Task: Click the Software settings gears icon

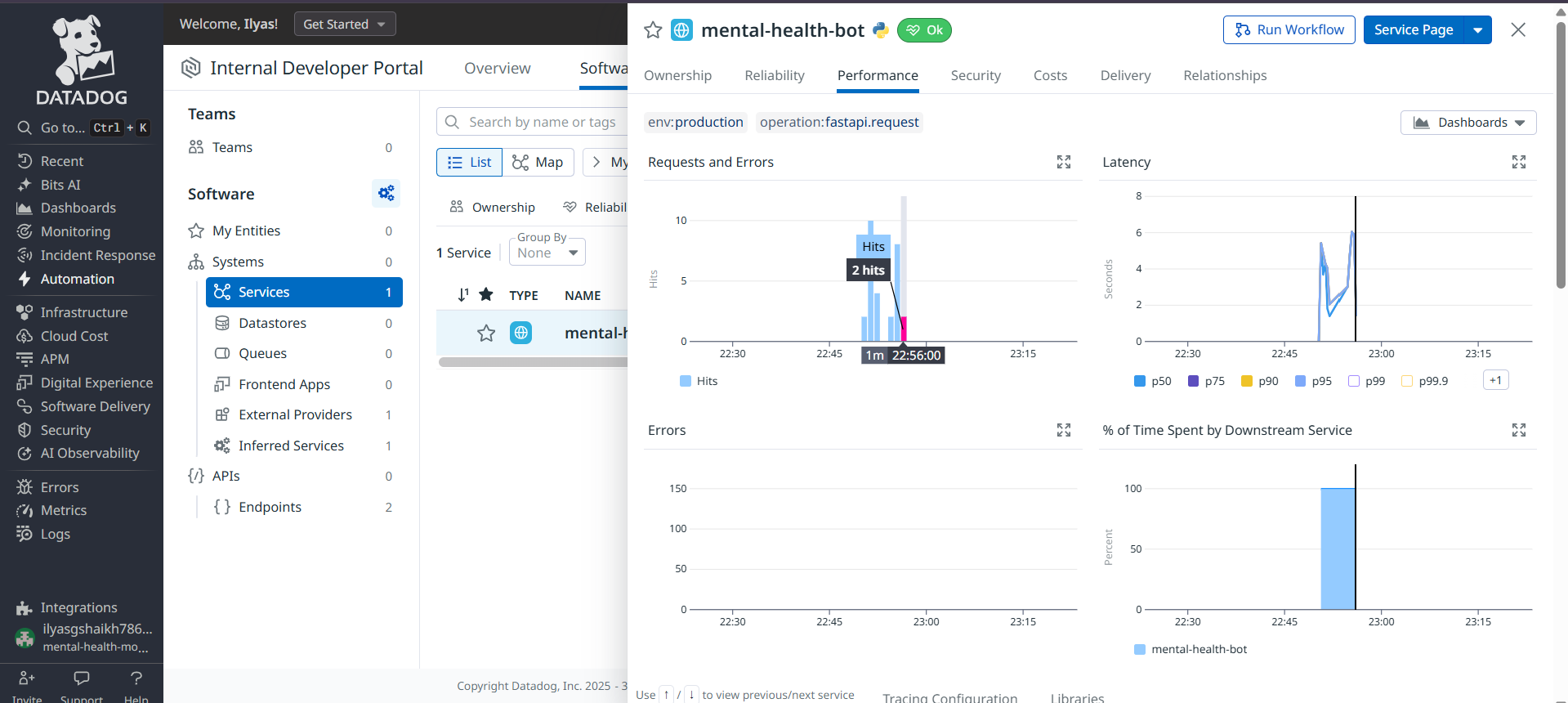Action: [386, 193]
